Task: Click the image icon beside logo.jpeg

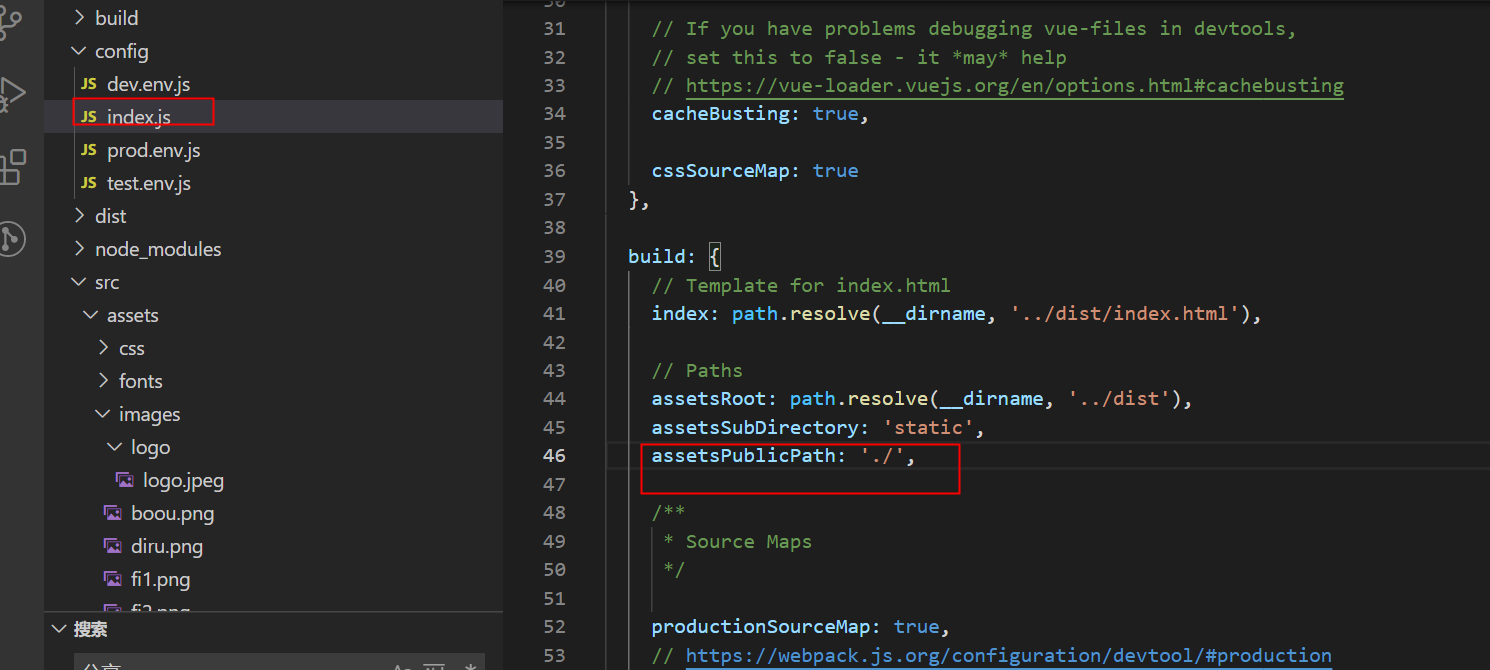Action: 125,480
